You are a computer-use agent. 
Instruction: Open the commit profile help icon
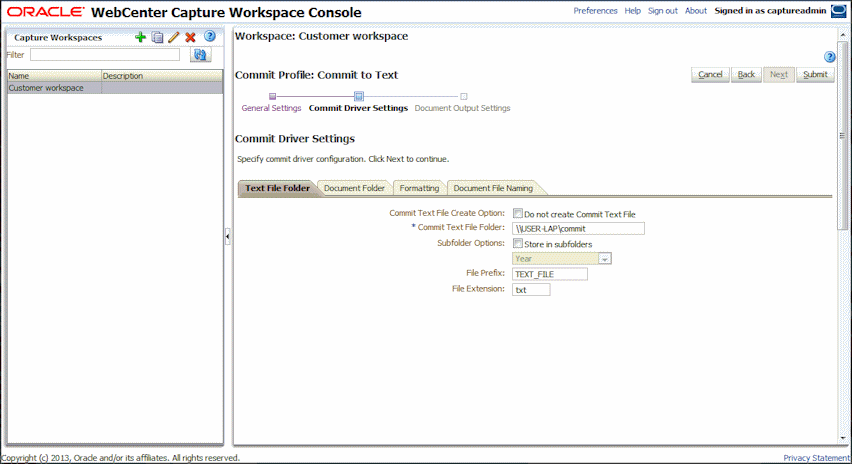829,57
